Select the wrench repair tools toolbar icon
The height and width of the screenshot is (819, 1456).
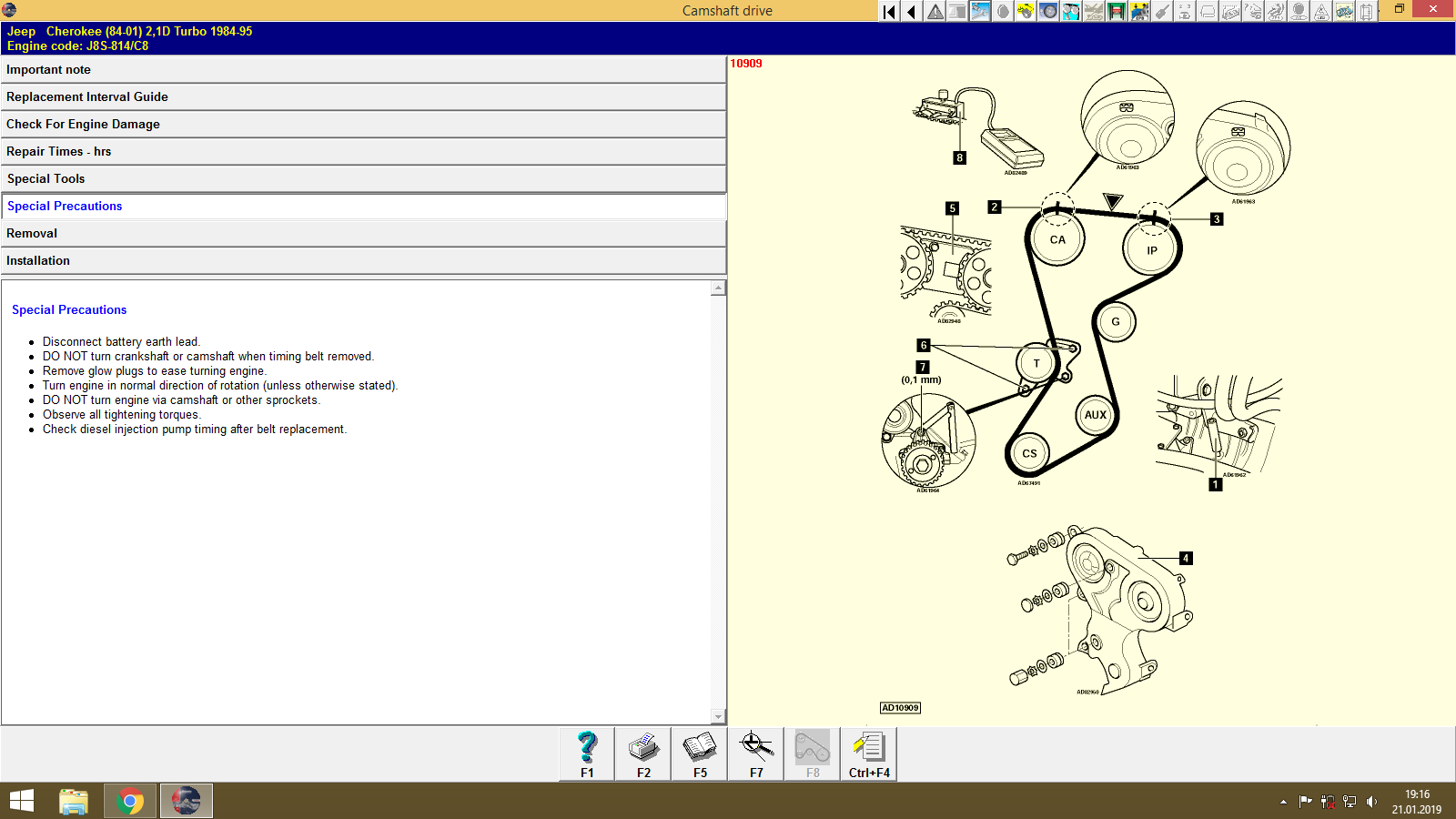[979, 11]
